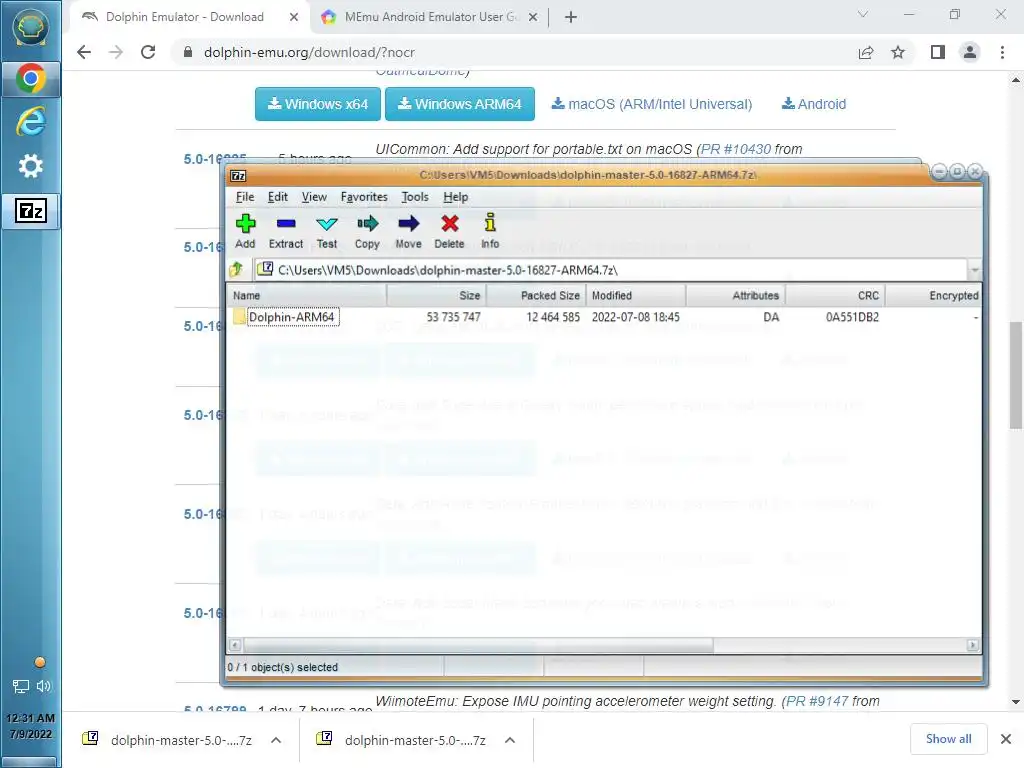Image resolution: width=1024 pixels, height=768 pixels.
Task: Toggle the Chrome side panel
Action: [x=938, y=52]
